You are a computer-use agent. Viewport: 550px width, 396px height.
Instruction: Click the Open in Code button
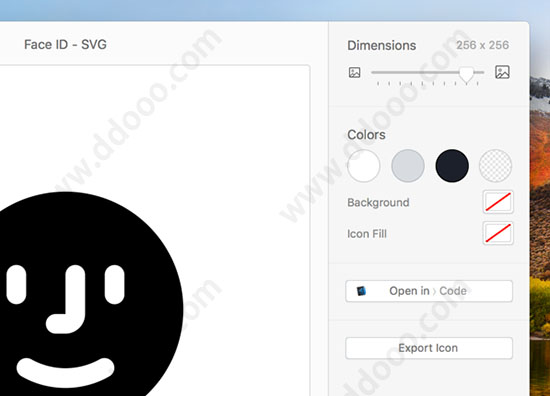pos(429,291)
